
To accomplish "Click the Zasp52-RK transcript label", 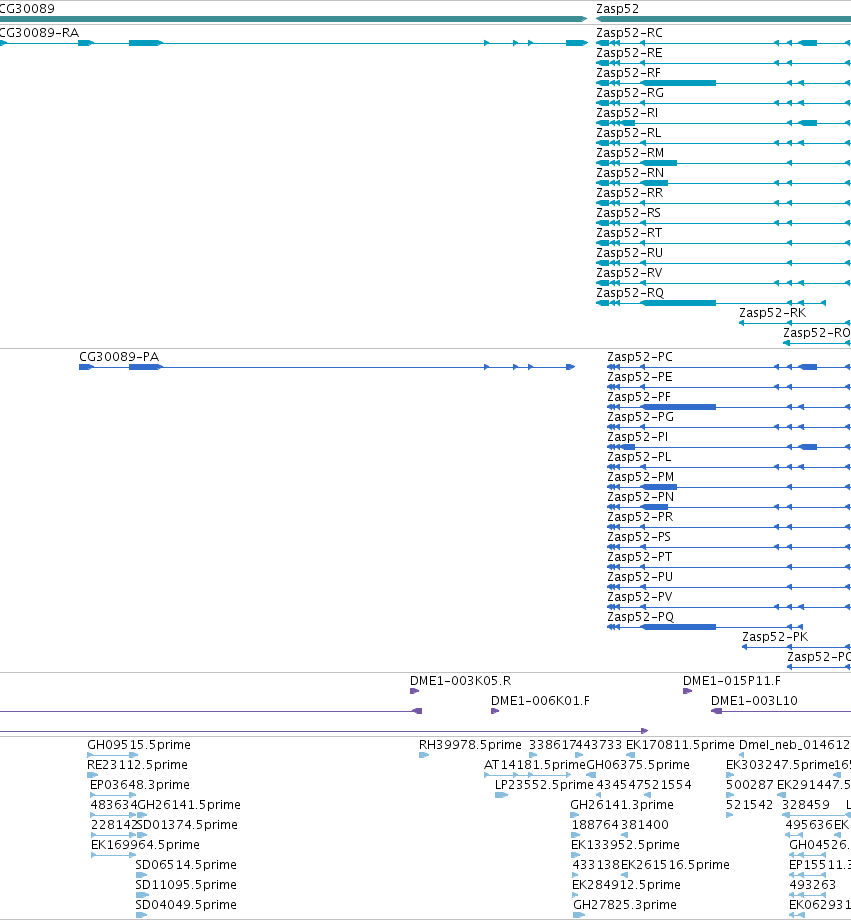I will (772, 313).
